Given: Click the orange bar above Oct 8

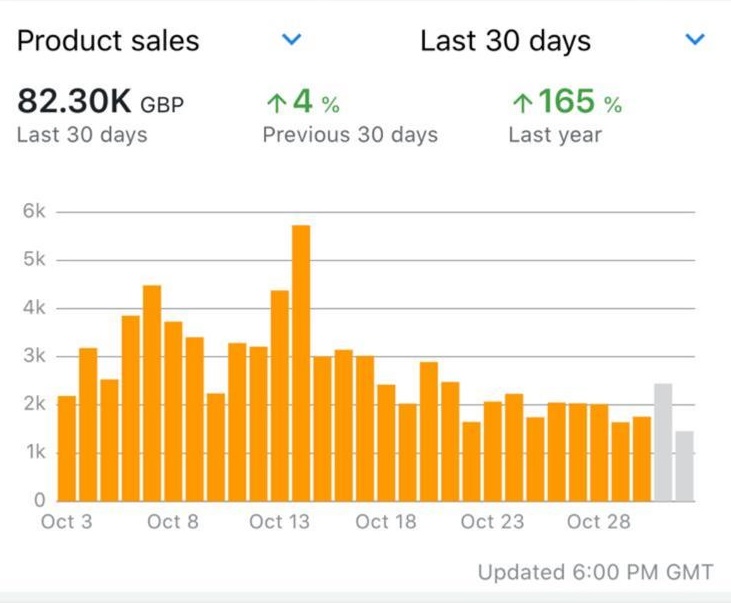Looking at the screenshot, I should (x=173, y=410).
